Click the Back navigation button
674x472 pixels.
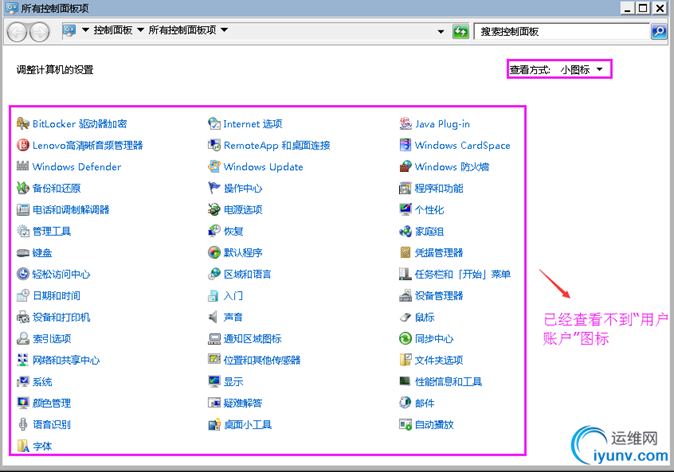(18, 32)
